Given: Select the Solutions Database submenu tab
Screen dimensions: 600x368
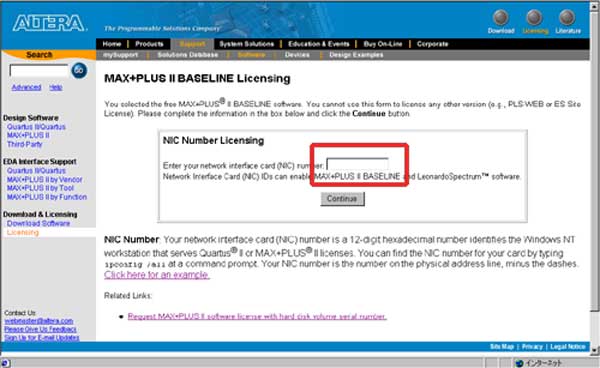Looking at the screenshot, I should pyautogui.click(x=188, y=55).
